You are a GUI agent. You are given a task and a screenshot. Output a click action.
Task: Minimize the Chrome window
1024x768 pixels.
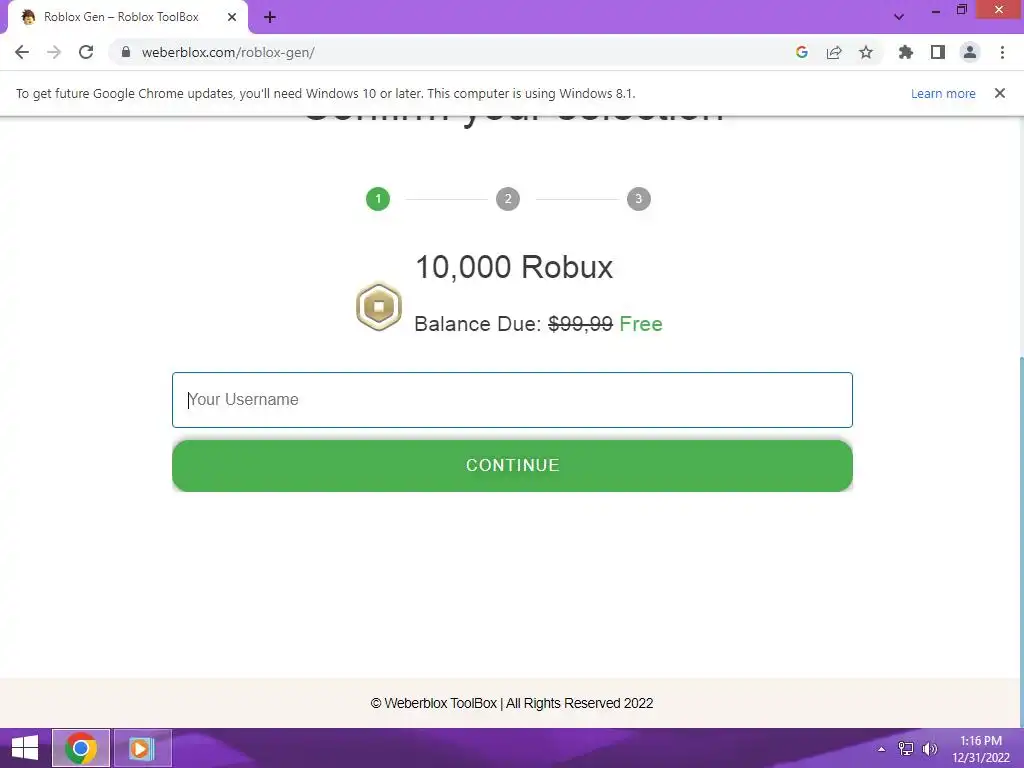[x=936, y=10]
